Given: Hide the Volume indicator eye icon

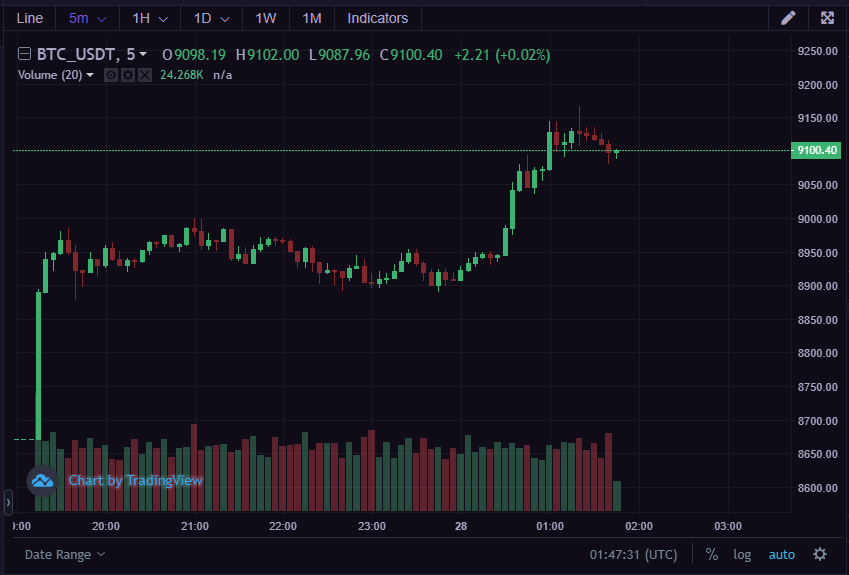Looking at the screenshot, I should click(x=111, y=75).
